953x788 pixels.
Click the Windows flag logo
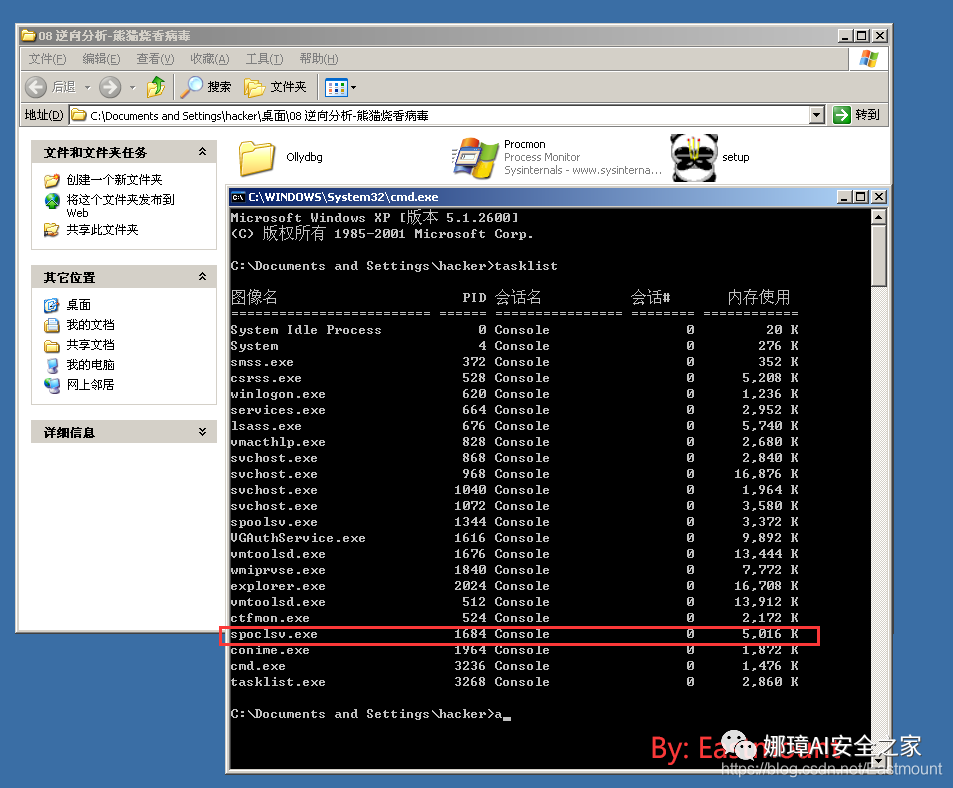(x=869, y=59)
